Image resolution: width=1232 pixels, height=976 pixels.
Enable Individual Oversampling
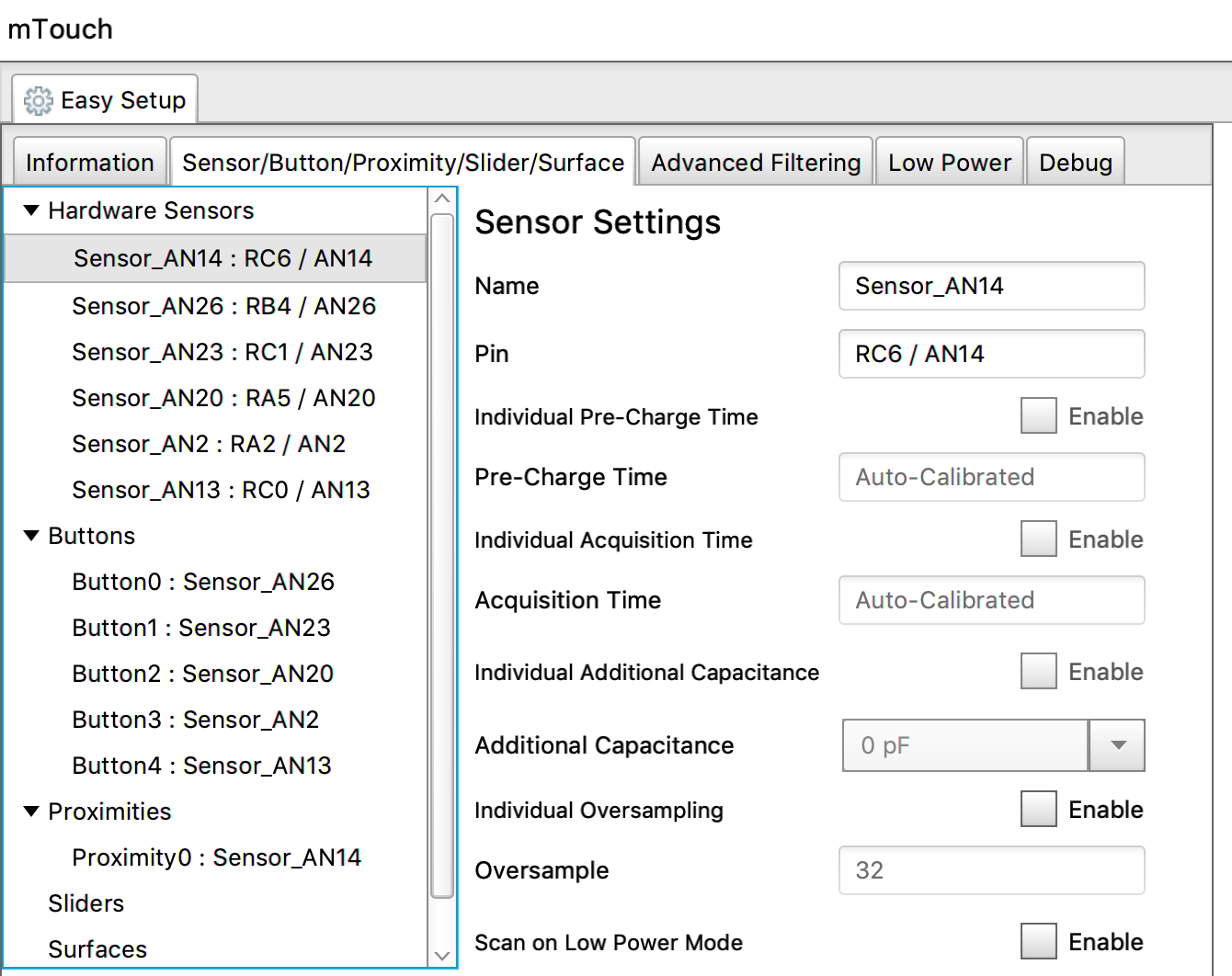[x=1038, y=809]
